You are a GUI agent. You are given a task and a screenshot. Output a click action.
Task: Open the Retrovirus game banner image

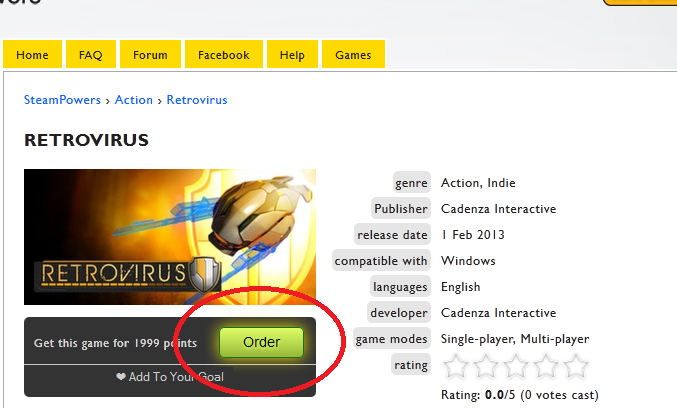[x=170, y=237]
